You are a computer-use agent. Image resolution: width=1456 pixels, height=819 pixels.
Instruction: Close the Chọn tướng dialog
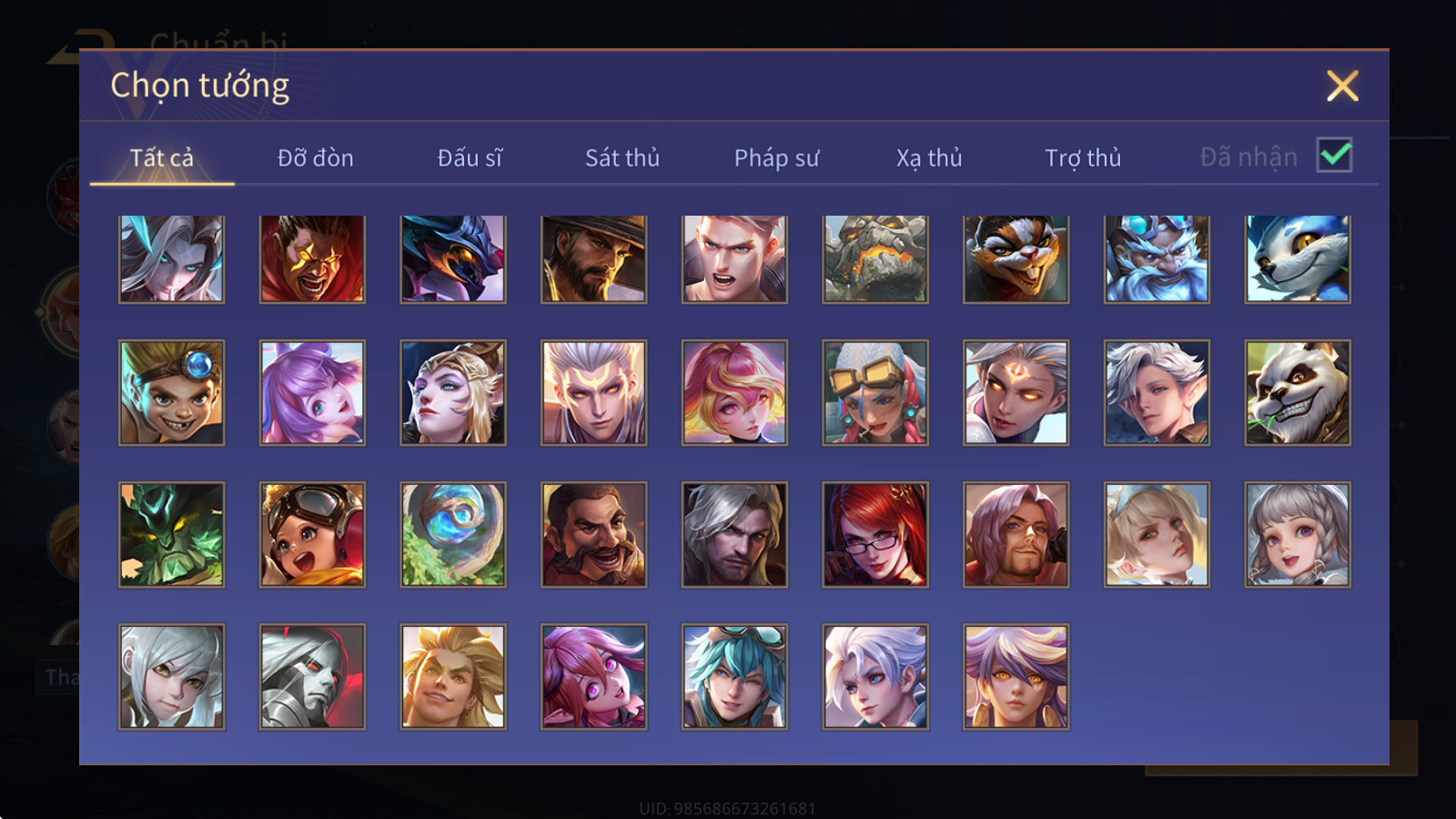tap(1342, 86)
